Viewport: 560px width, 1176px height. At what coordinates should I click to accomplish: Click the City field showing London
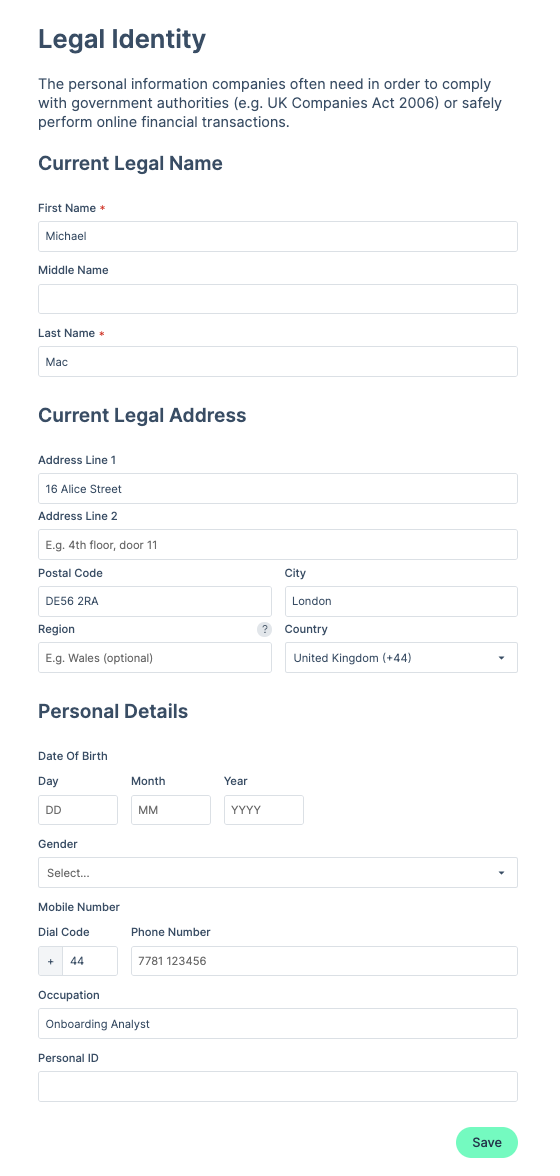click(x=401, y=602)
